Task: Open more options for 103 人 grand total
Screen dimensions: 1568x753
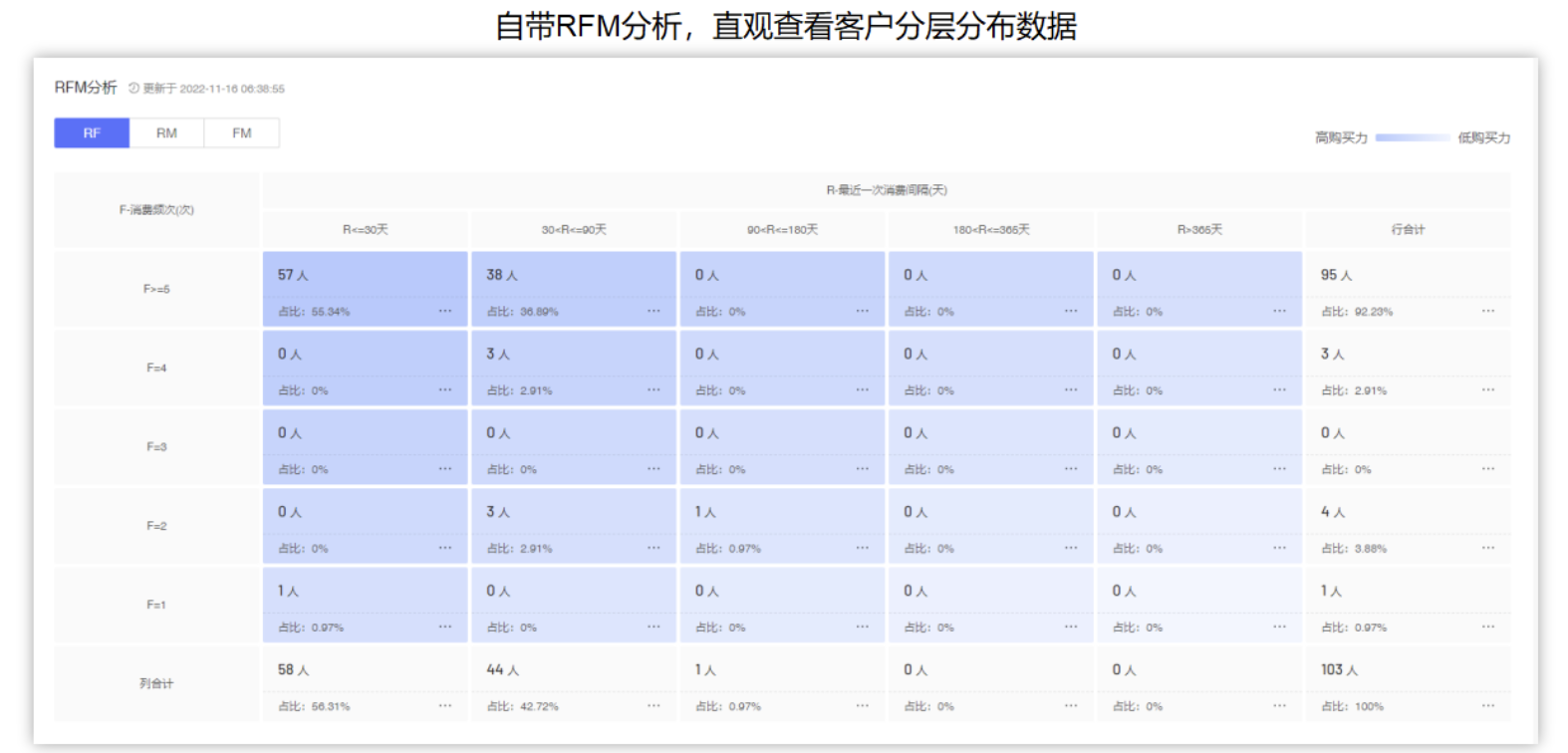Action: point(1488,705)
